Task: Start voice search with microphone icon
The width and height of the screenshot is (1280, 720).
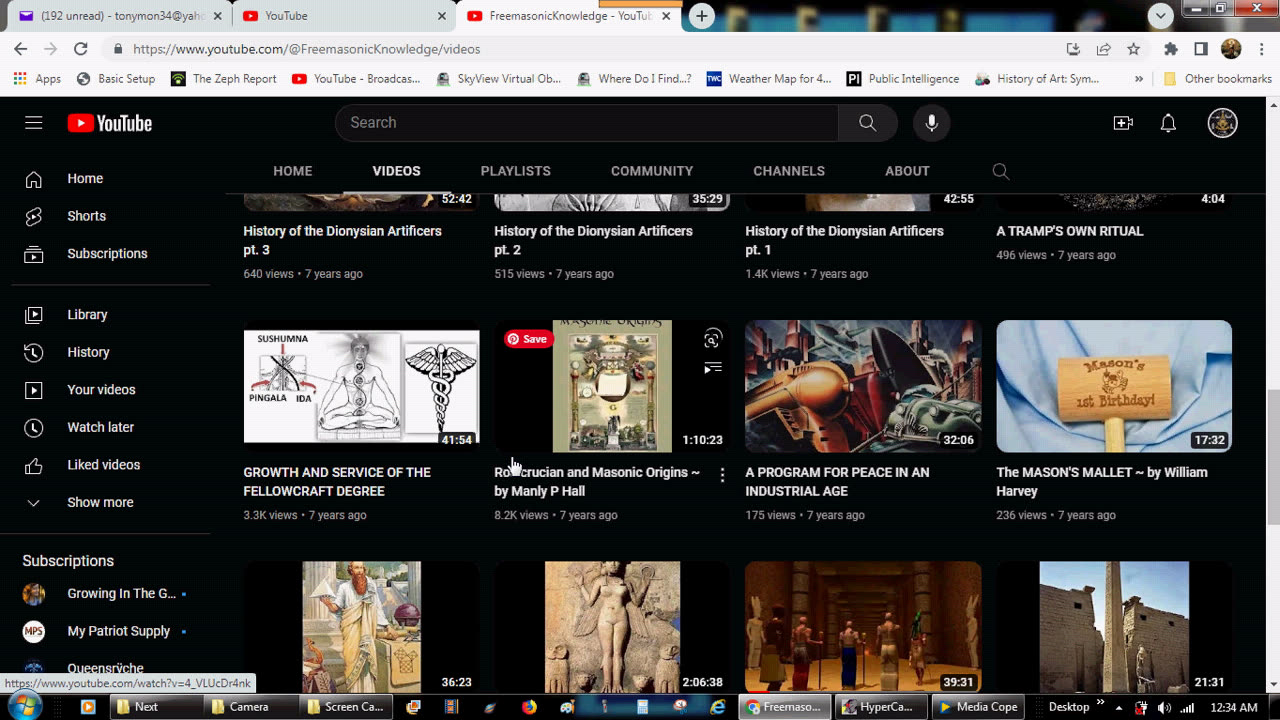Action: coord(931,122)
